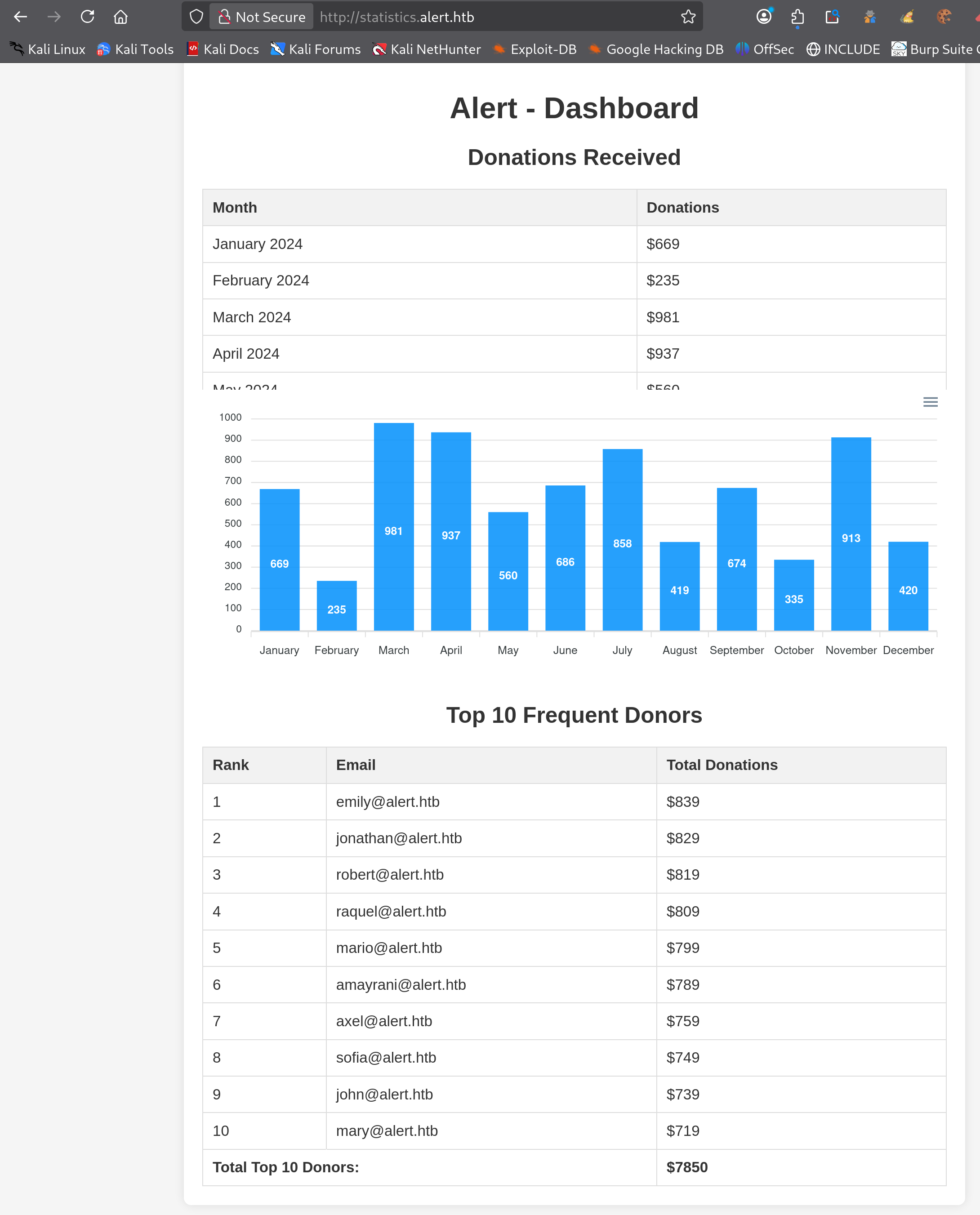This screenshot has width=980, height=1215.
Task: Open the proxy detective extension icon
Action: 869,16
